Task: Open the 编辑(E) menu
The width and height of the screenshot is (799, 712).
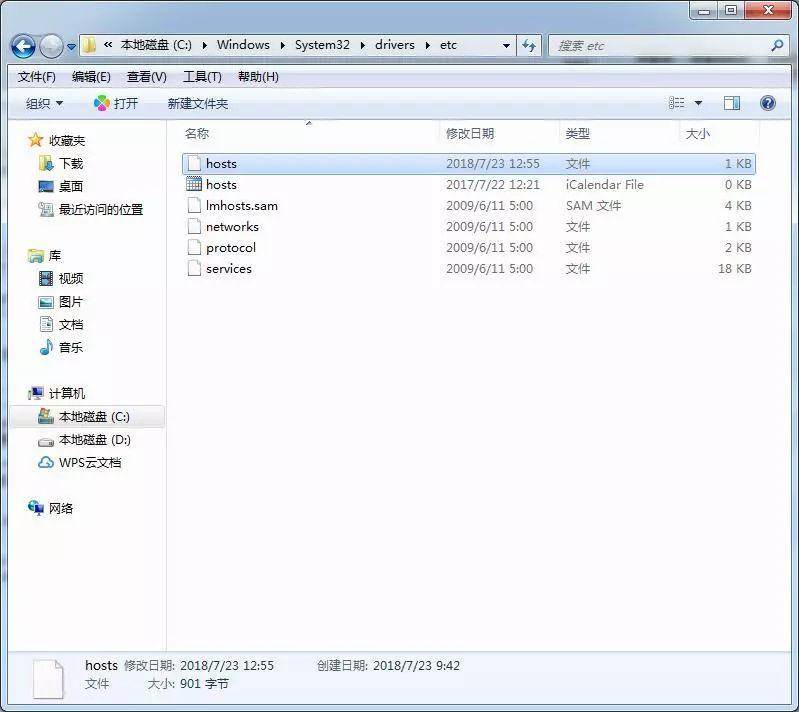Action: tap(91, 77)
